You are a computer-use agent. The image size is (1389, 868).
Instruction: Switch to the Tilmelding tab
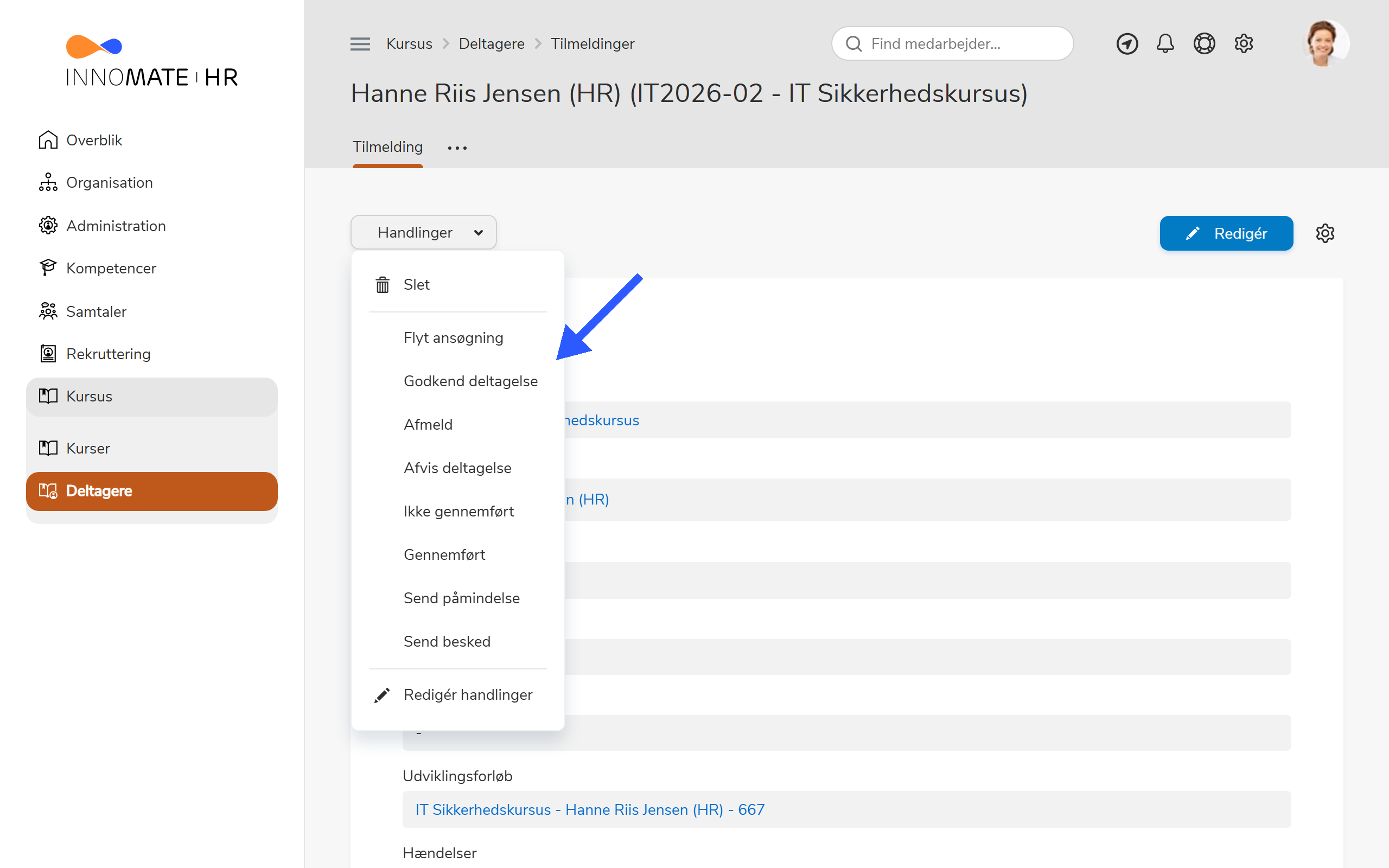point(387,147)
